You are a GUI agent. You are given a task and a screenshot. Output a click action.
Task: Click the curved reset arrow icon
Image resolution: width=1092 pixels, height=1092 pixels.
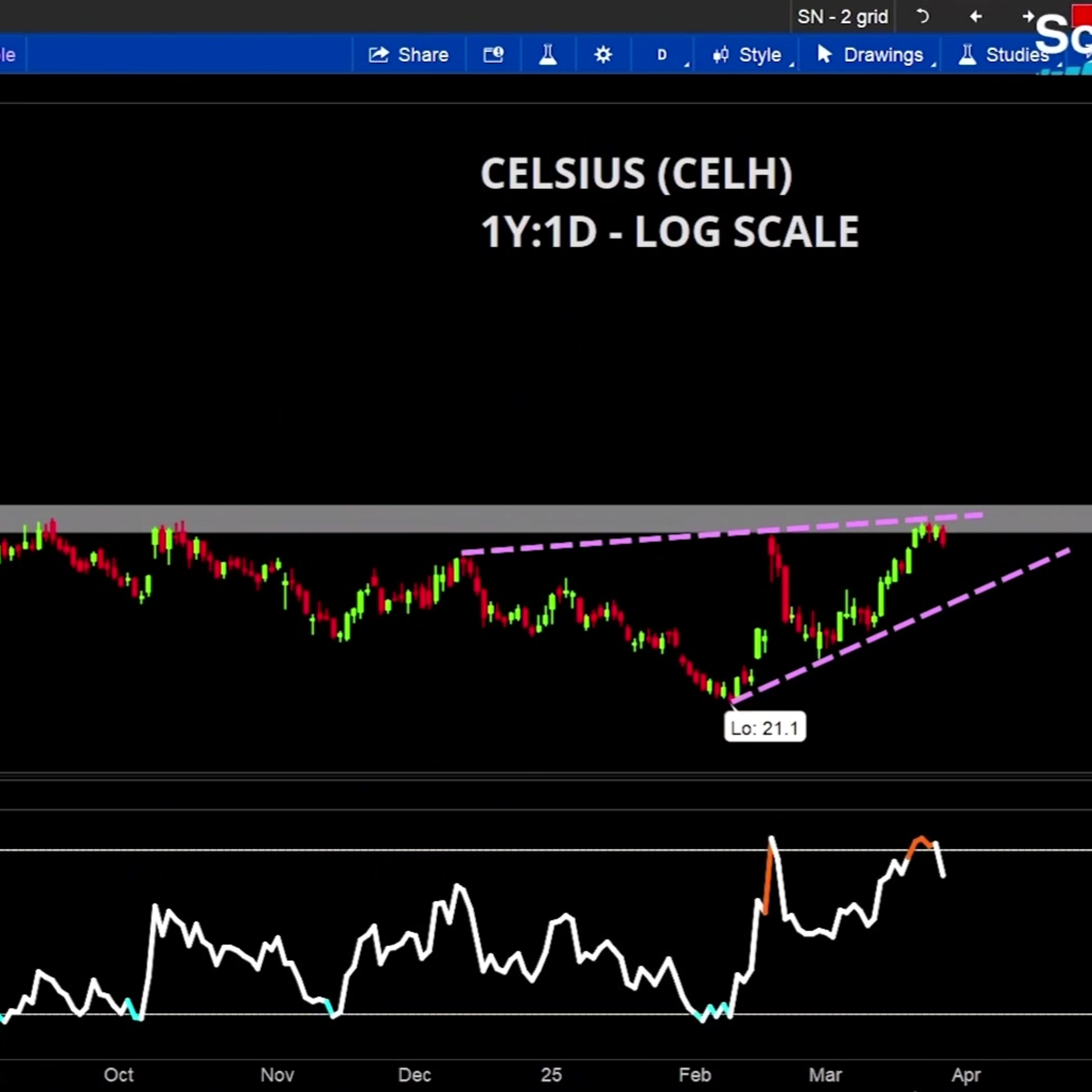point(922,17)
